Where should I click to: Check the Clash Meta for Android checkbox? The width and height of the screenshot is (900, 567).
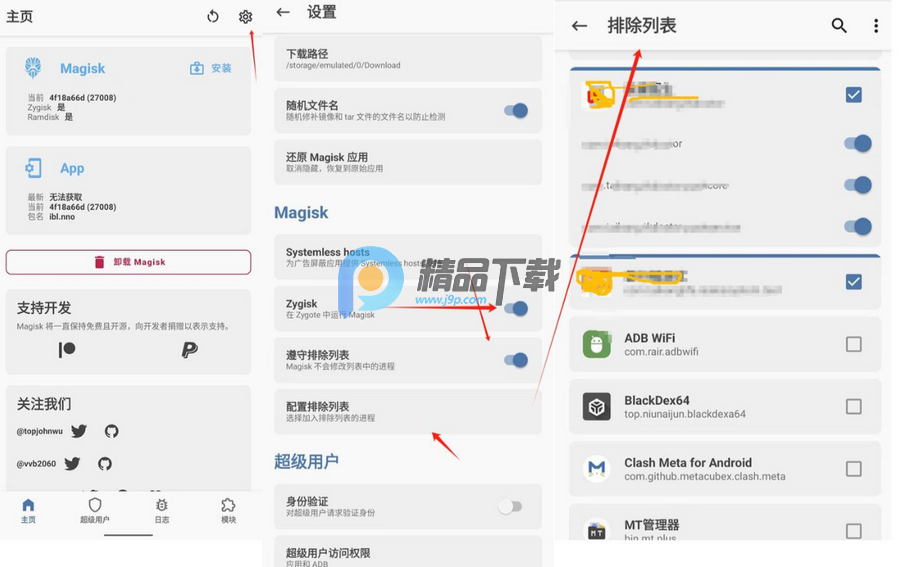click(x=854, y=469)
